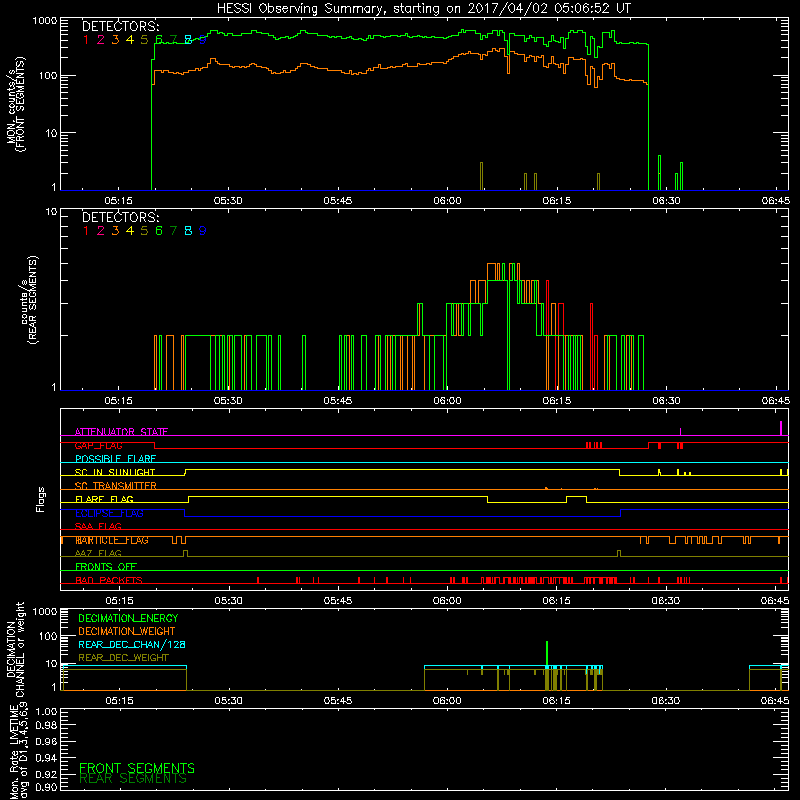Click the HESSI Observing Summary title text
Screen dimensions: 800x800
click(423, 9)
